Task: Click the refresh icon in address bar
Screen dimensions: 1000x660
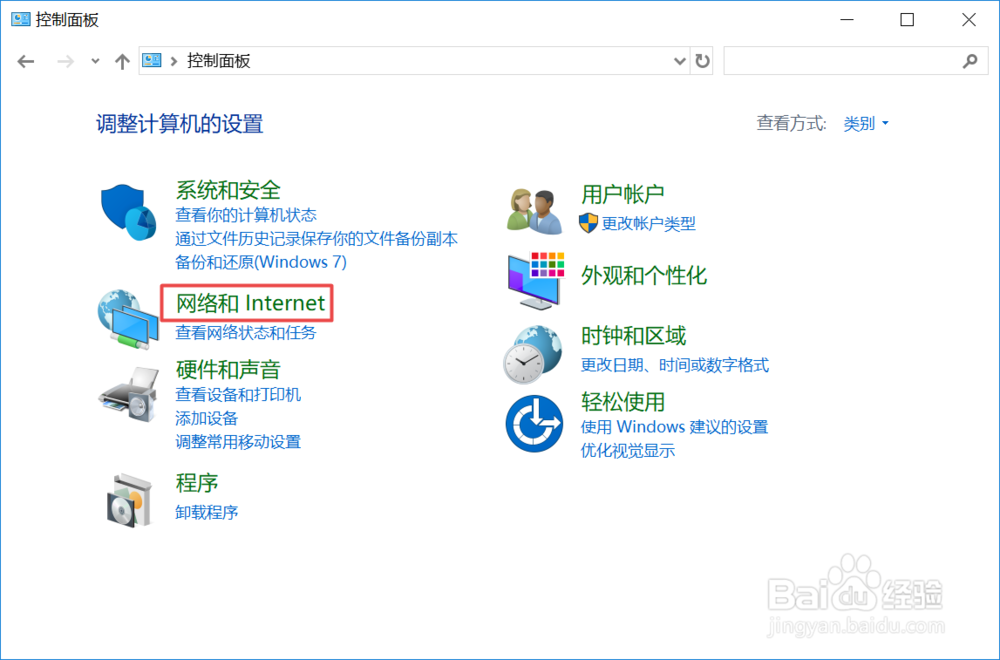Action: 702,60
